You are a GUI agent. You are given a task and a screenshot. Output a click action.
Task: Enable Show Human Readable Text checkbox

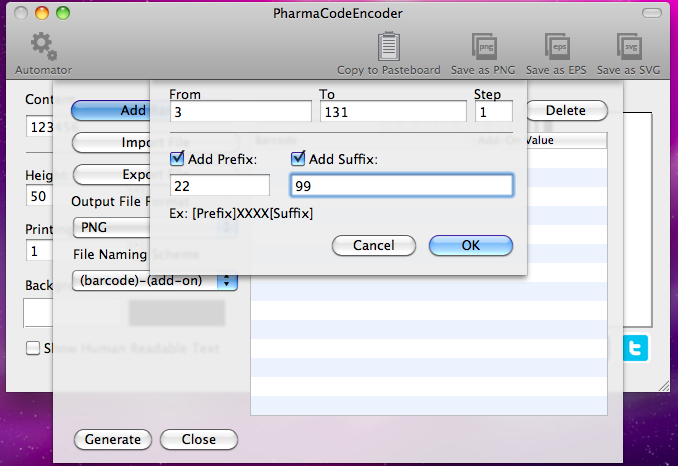click(x=33, y=348)
